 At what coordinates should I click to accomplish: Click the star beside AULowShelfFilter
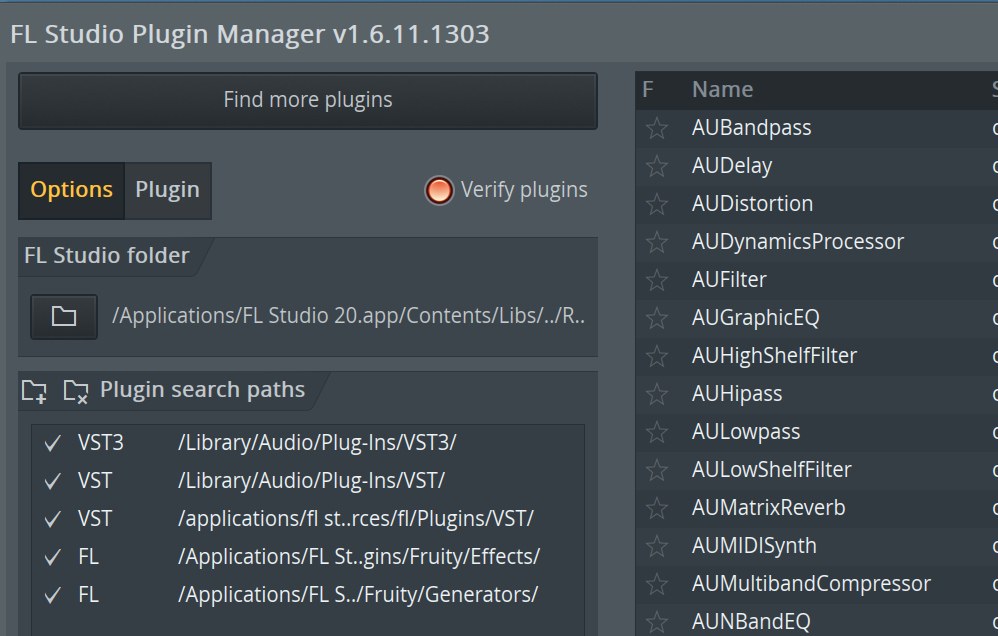[x=657, y=470]
